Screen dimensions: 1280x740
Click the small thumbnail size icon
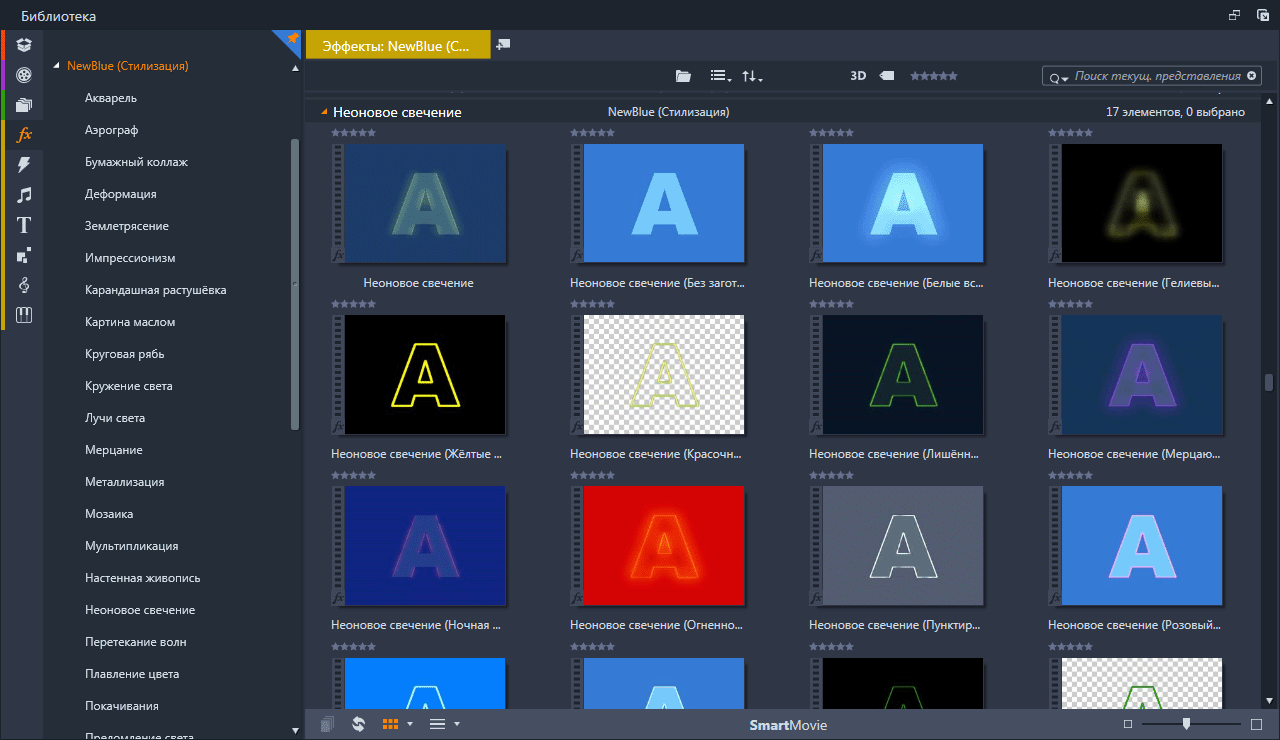pyautogui.click(x=1128, y=724)
